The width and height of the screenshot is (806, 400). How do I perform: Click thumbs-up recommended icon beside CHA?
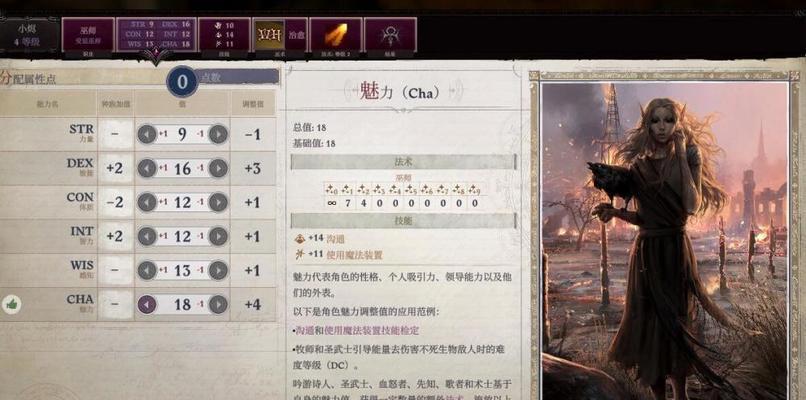pos(11,304)
